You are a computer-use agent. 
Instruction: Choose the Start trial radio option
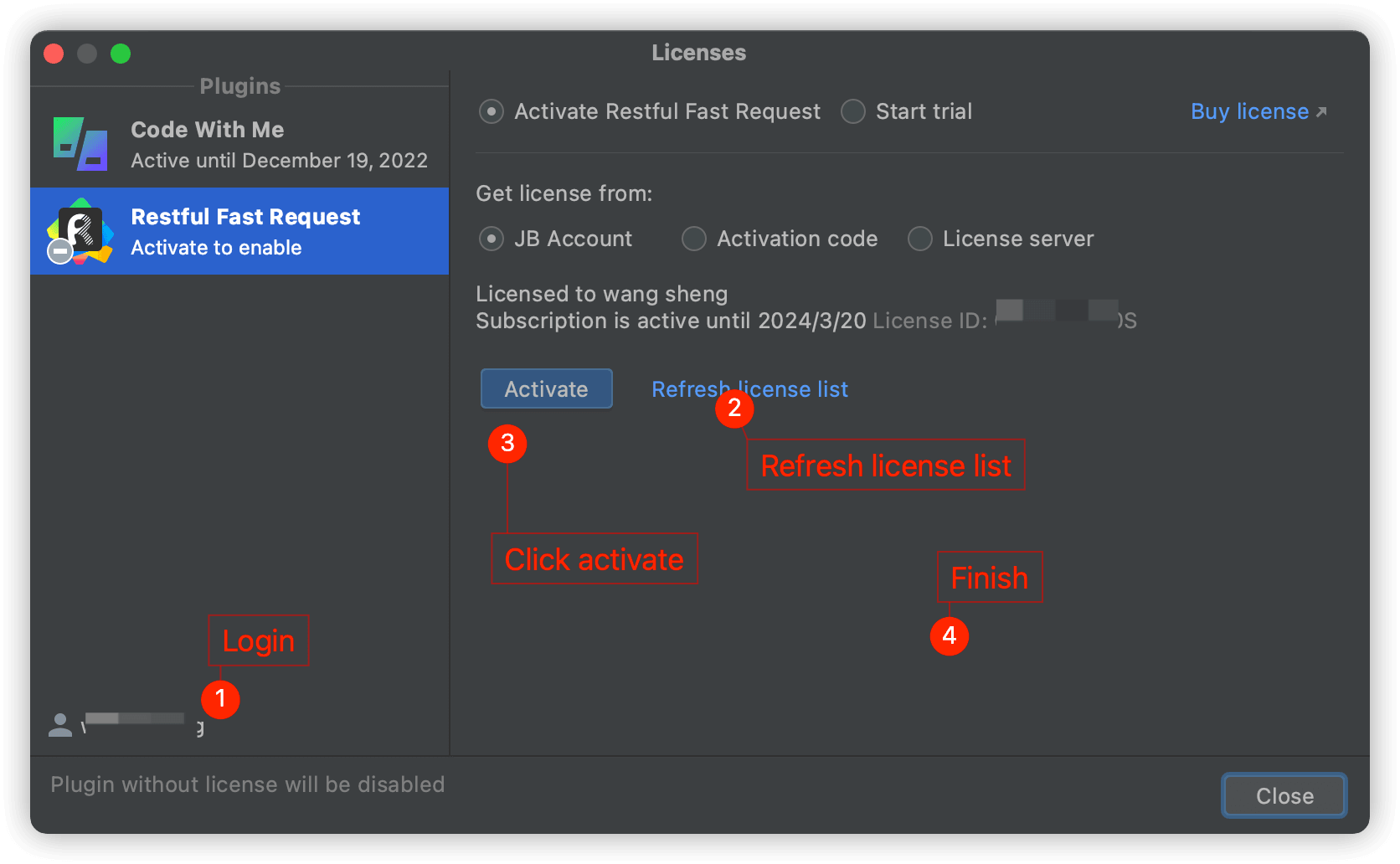tap(853, 111)
